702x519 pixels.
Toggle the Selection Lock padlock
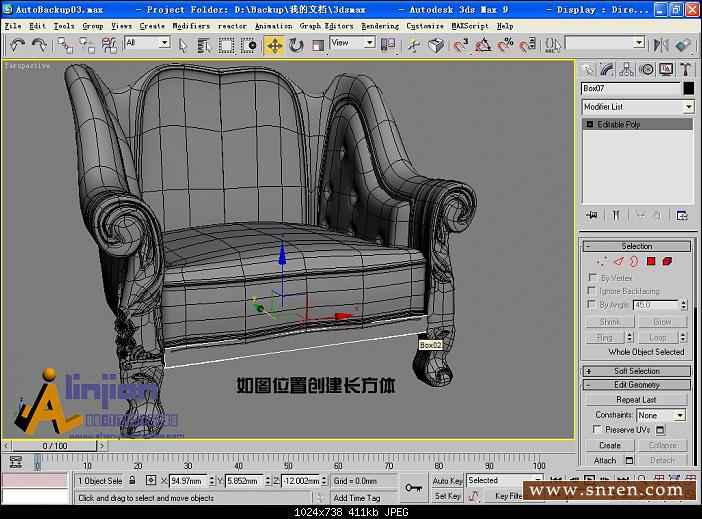[132, 480]
